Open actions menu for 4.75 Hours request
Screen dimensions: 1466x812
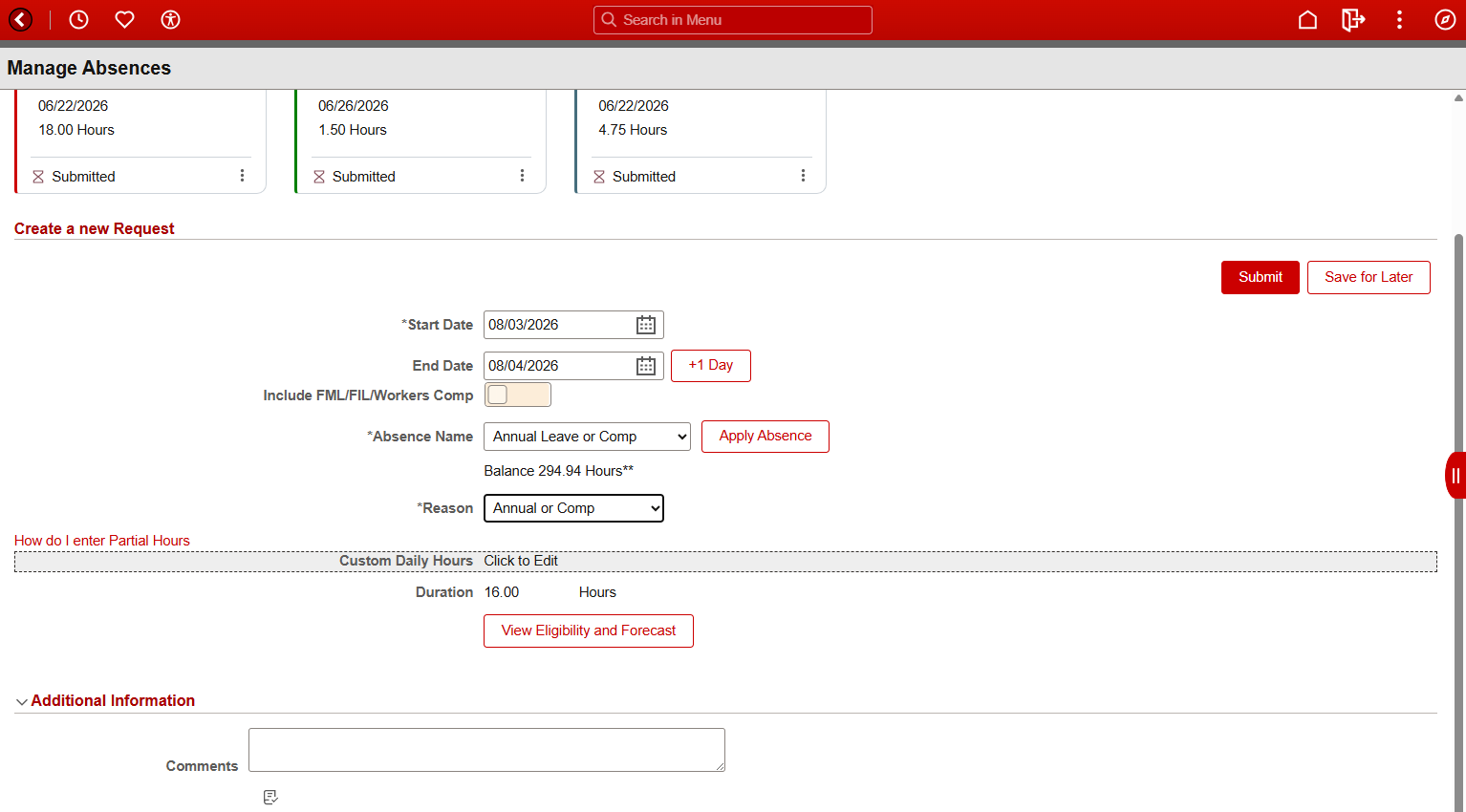pyautogui.click(x=803, y=176)
